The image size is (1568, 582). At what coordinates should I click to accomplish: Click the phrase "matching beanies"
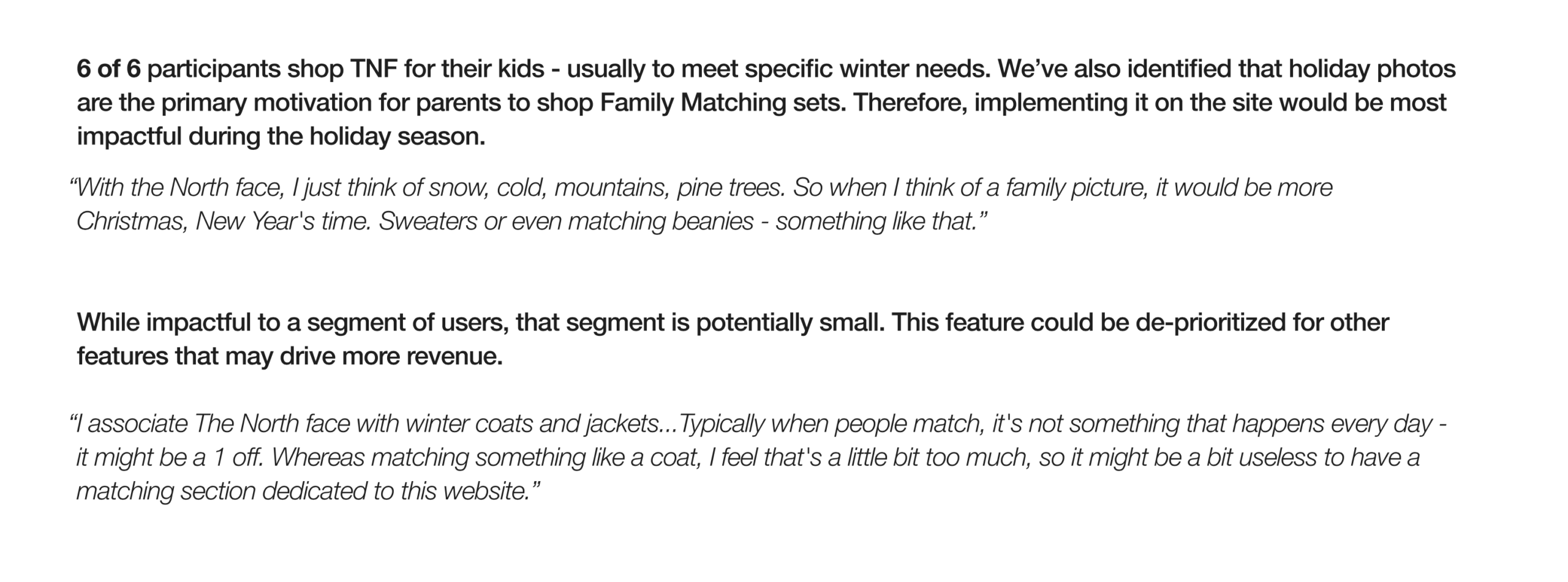[660, 221]
